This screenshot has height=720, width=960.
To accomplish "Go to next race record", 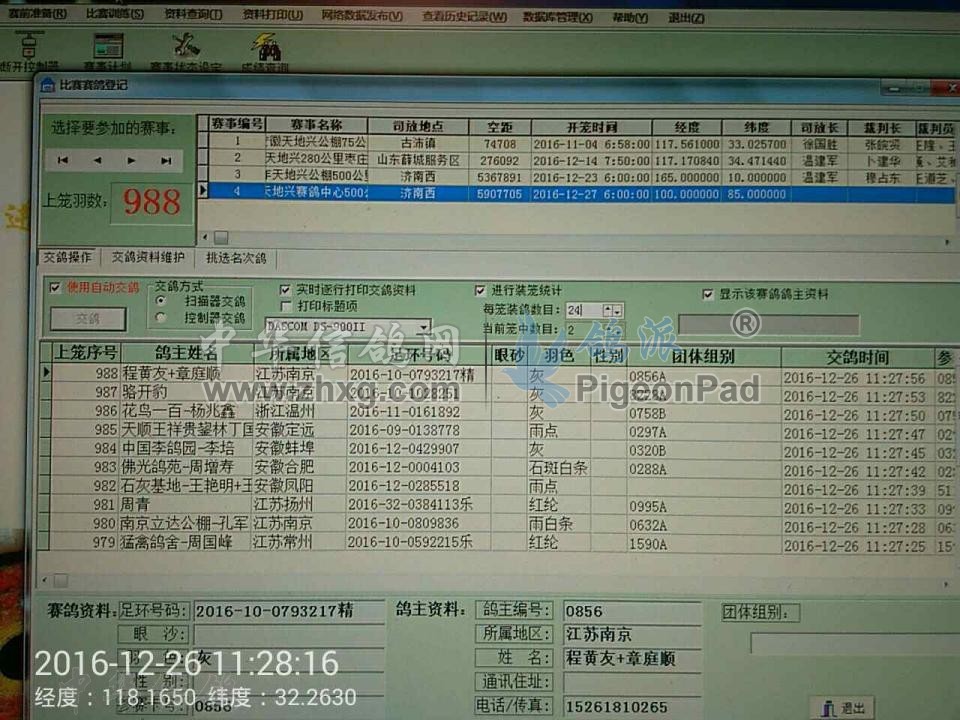I will 131,160.
